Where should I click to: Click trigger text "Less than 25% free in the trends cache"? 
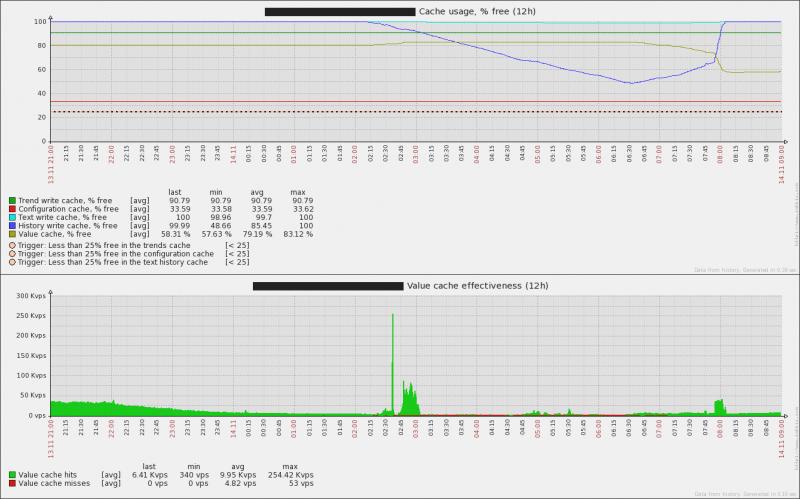point(119,245)
